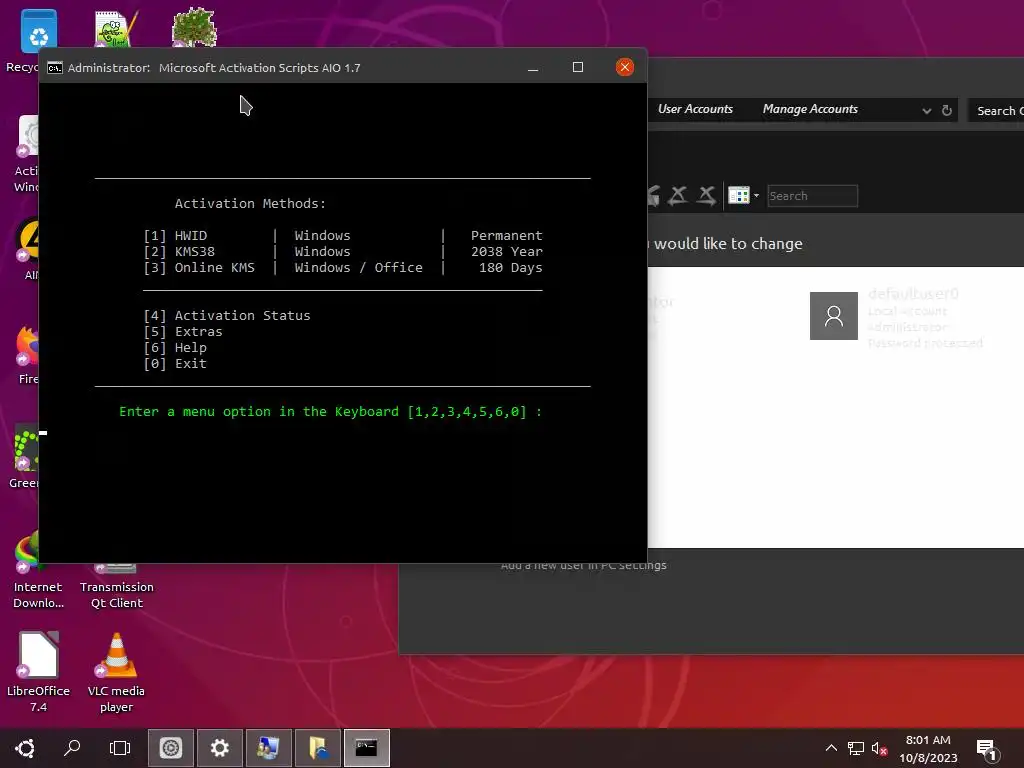Open the Recycle Bin desktop icon
Viewport: 1024px width, 768px height.
[x=38, y=31]
